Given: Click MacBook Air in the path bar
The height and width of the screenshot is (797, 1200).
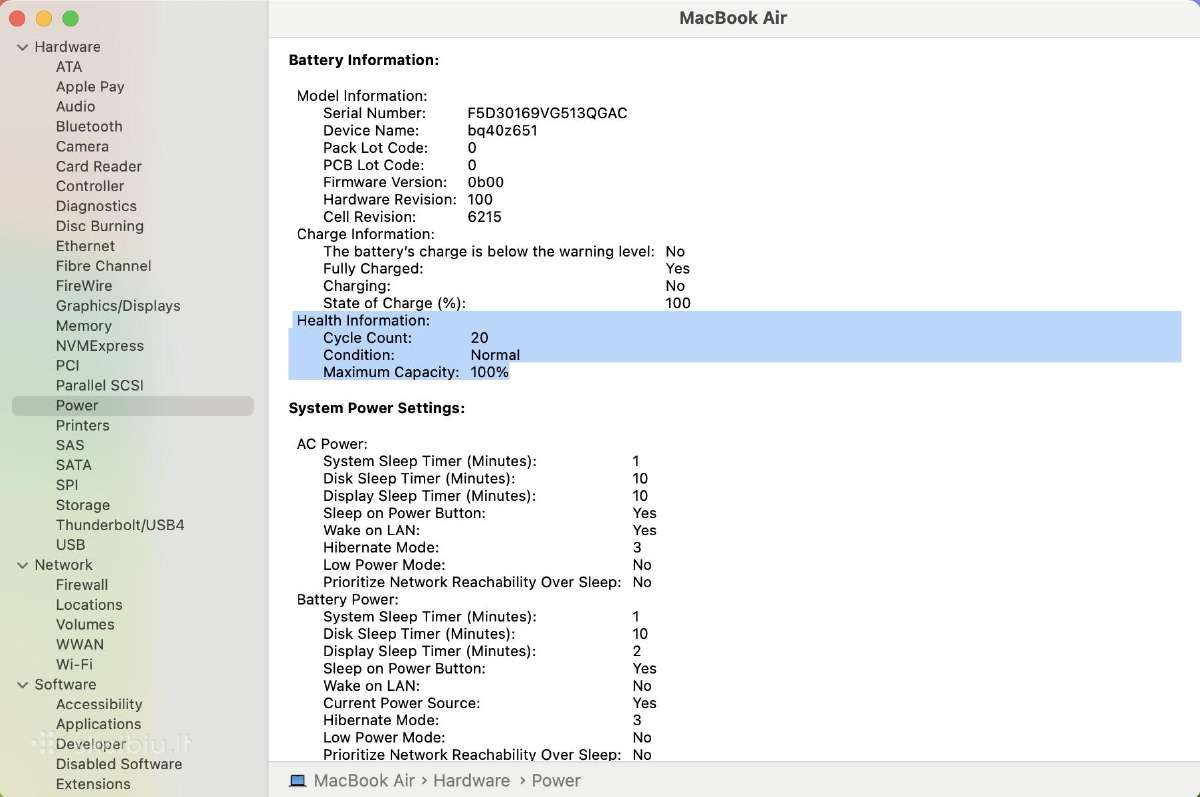Looking at the screenshot, I should [364, 781].
